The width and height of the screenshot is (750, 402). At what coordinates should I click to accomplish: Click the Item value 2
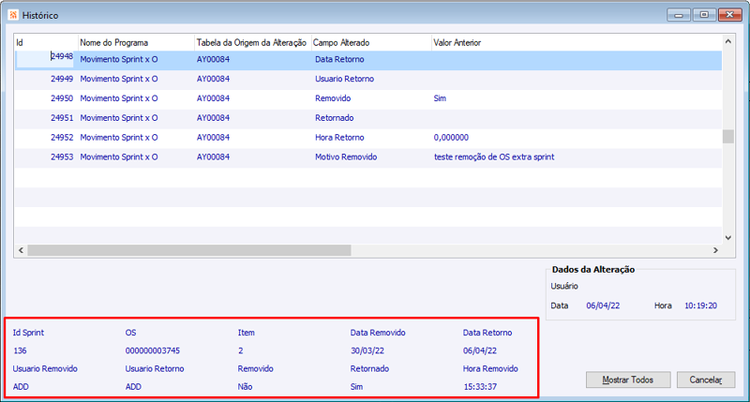pyautogui.click(x=241, y=351)
